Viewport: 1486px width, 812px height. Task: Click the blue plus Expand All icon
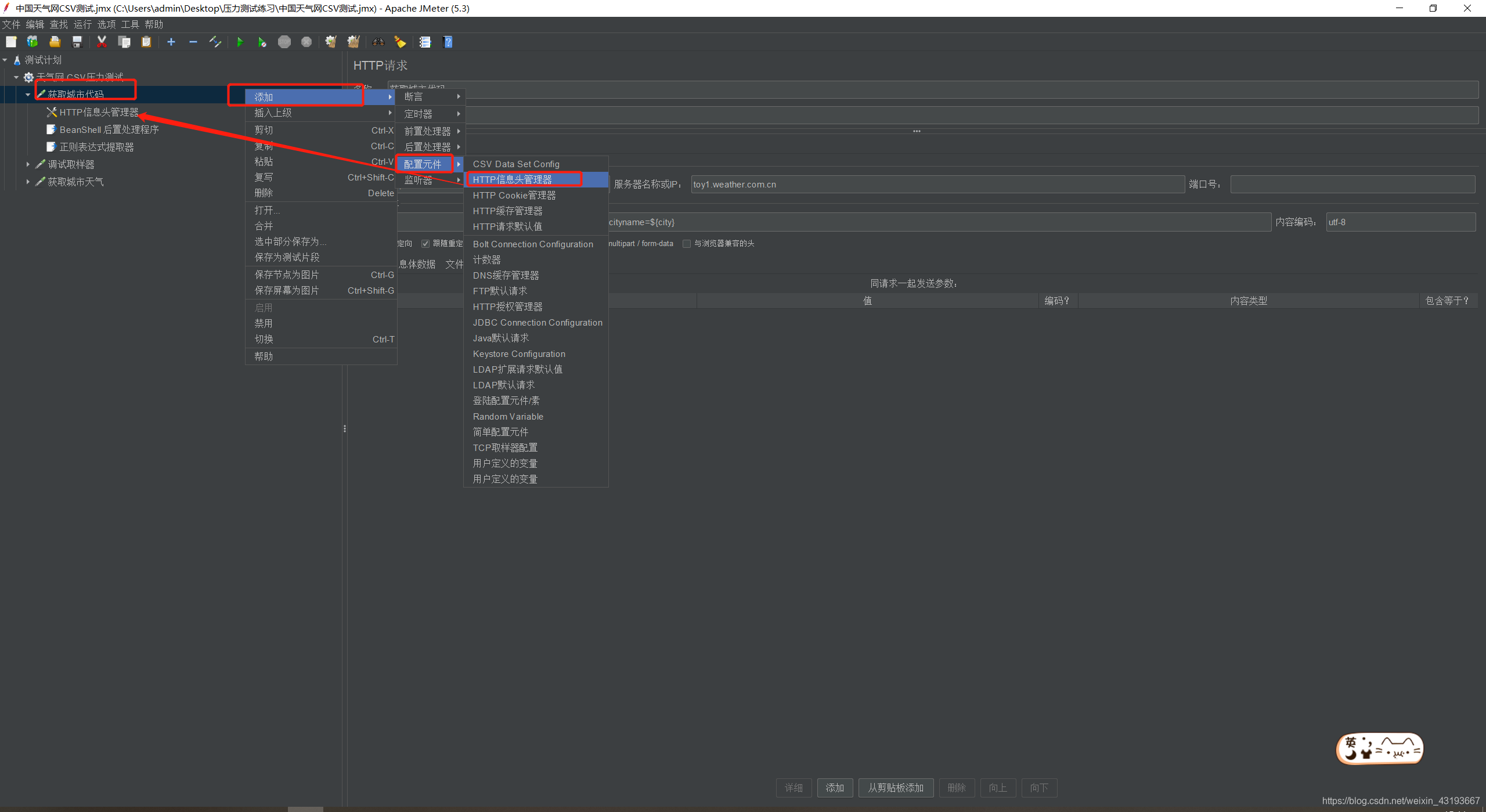click(x=171, y=42)
